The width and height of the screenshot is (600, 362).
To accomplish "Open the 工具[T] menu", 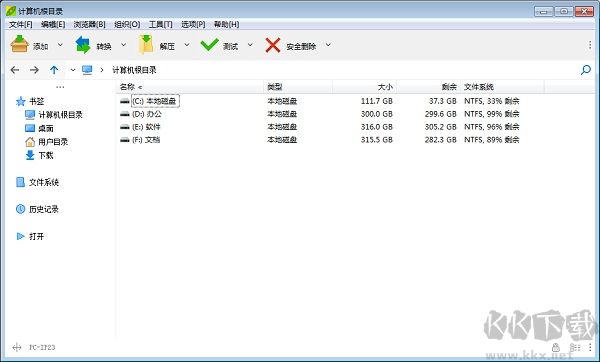I will click(x=160, y=24).
